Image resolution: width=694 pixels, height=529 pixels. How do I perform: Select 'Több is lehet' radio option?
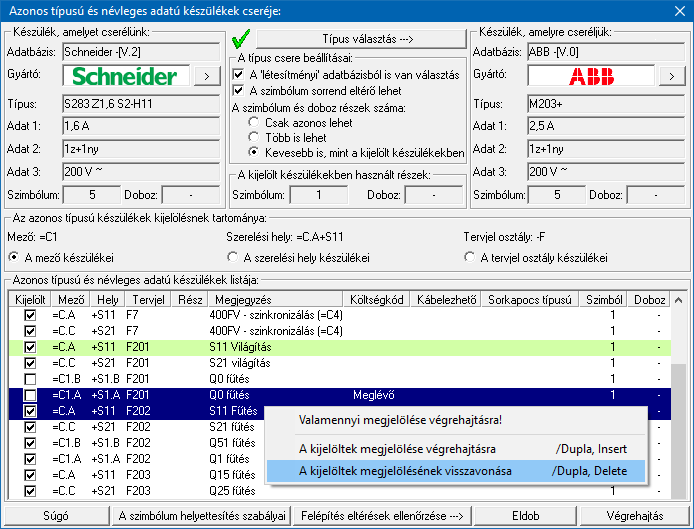pyautogui.click(x=254, y=137)
